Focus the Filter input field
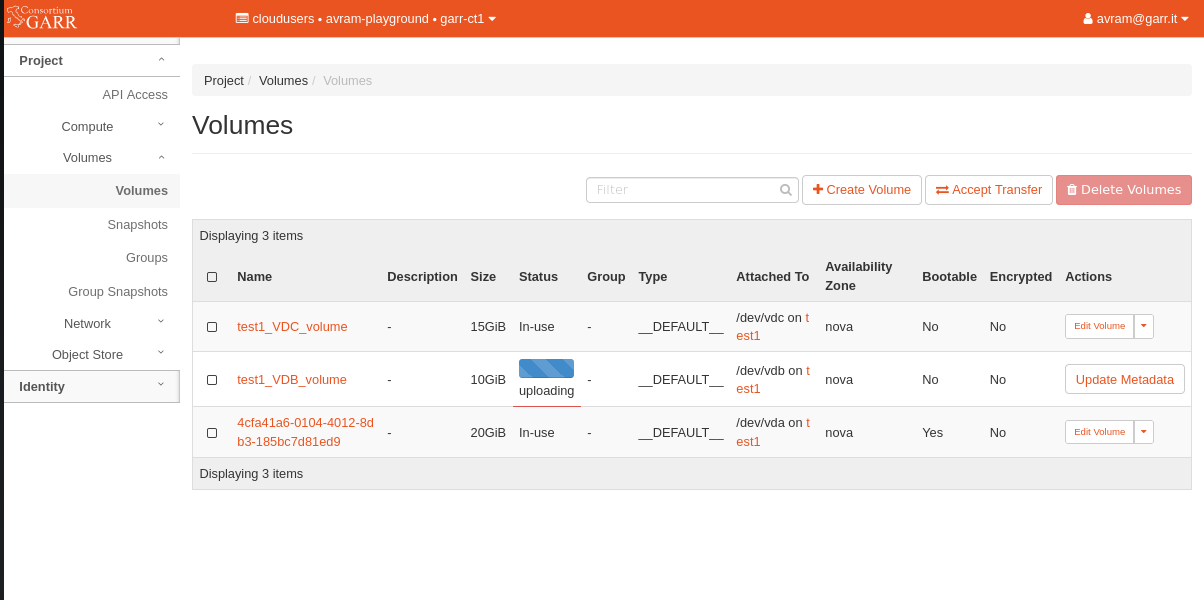 point(692,190)
